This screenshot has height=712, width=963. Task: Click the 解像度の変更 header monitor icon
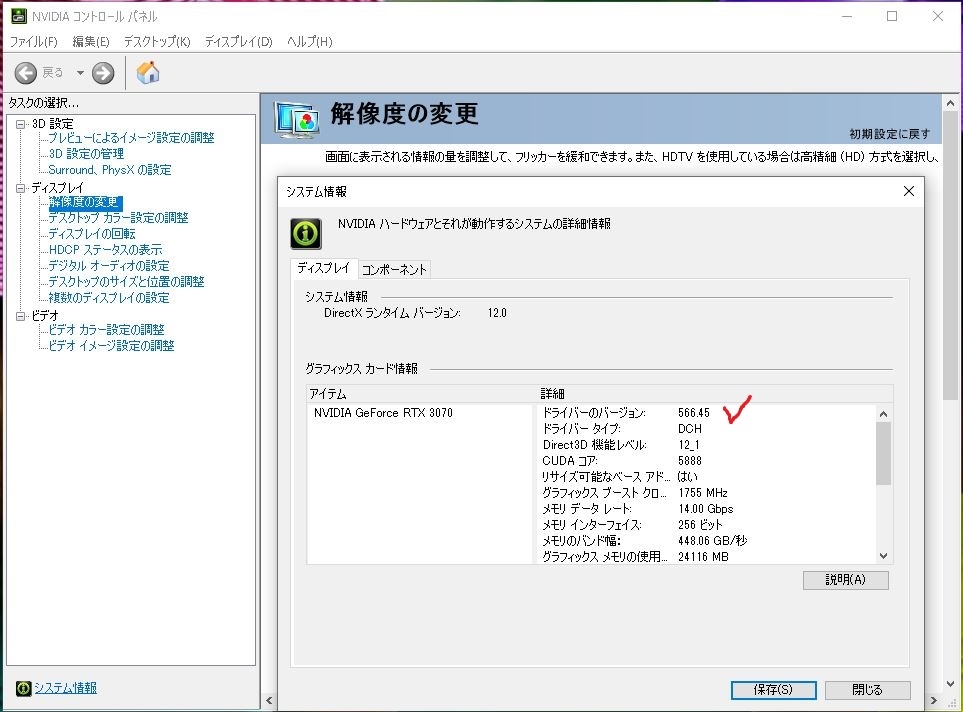(297, 120)
